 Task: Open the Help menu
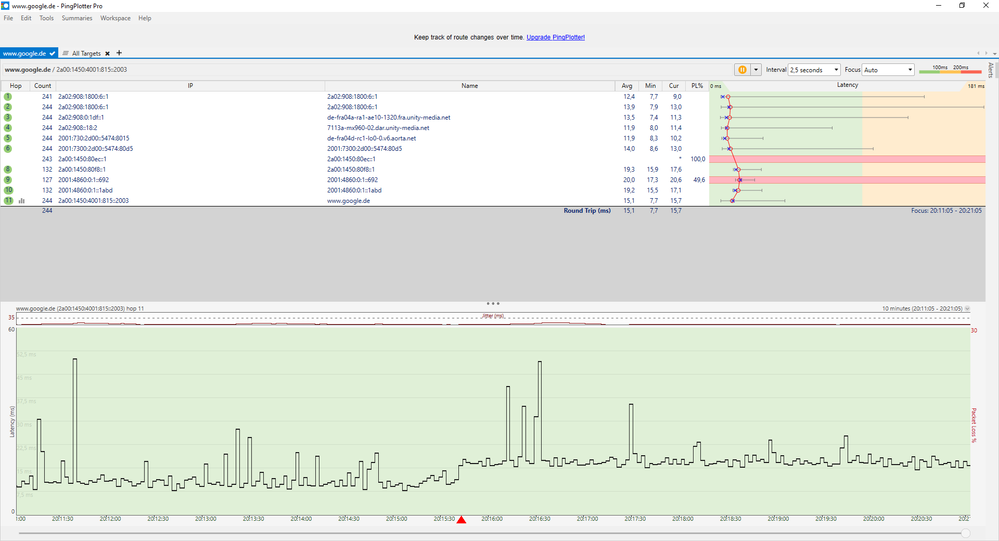click(145, 18)
